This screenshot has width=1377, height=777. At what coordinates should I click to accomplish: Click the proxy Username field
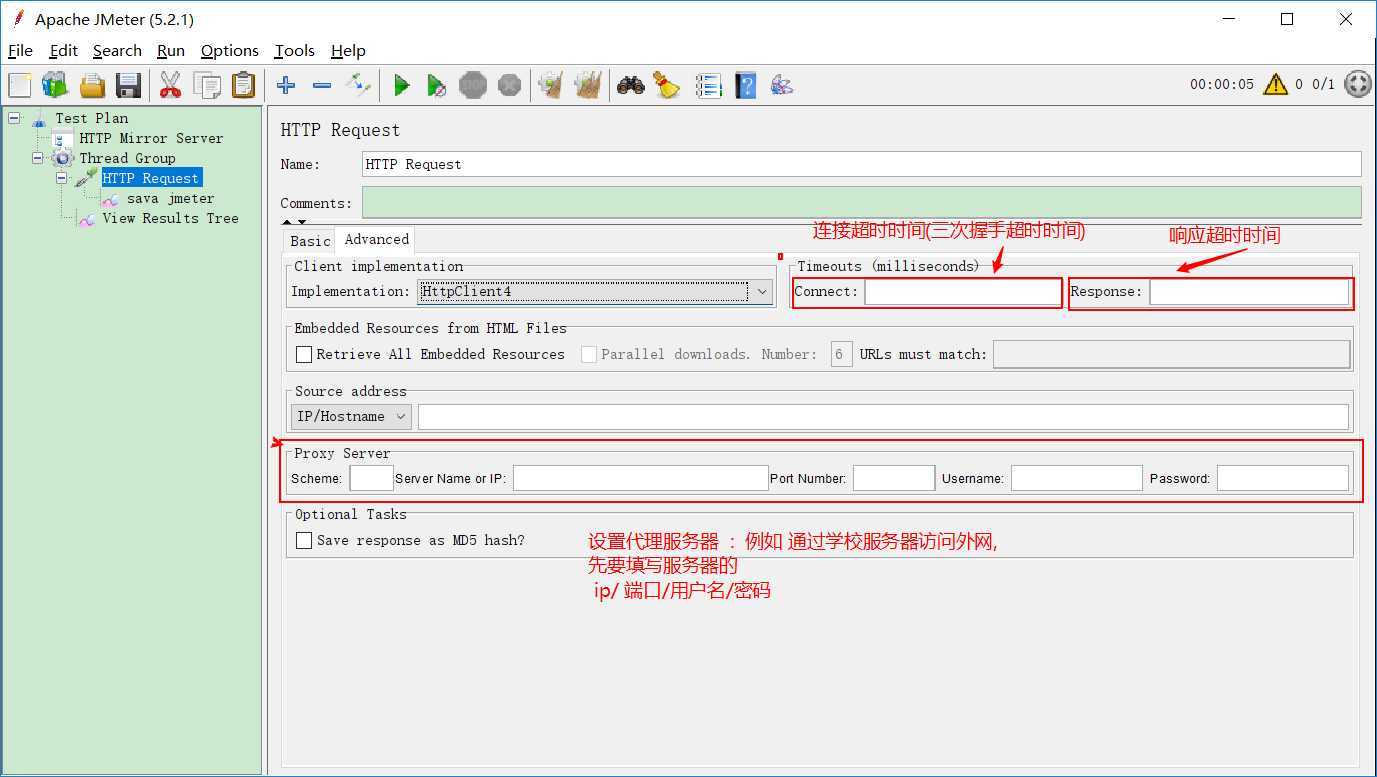tap(1076, 478)
